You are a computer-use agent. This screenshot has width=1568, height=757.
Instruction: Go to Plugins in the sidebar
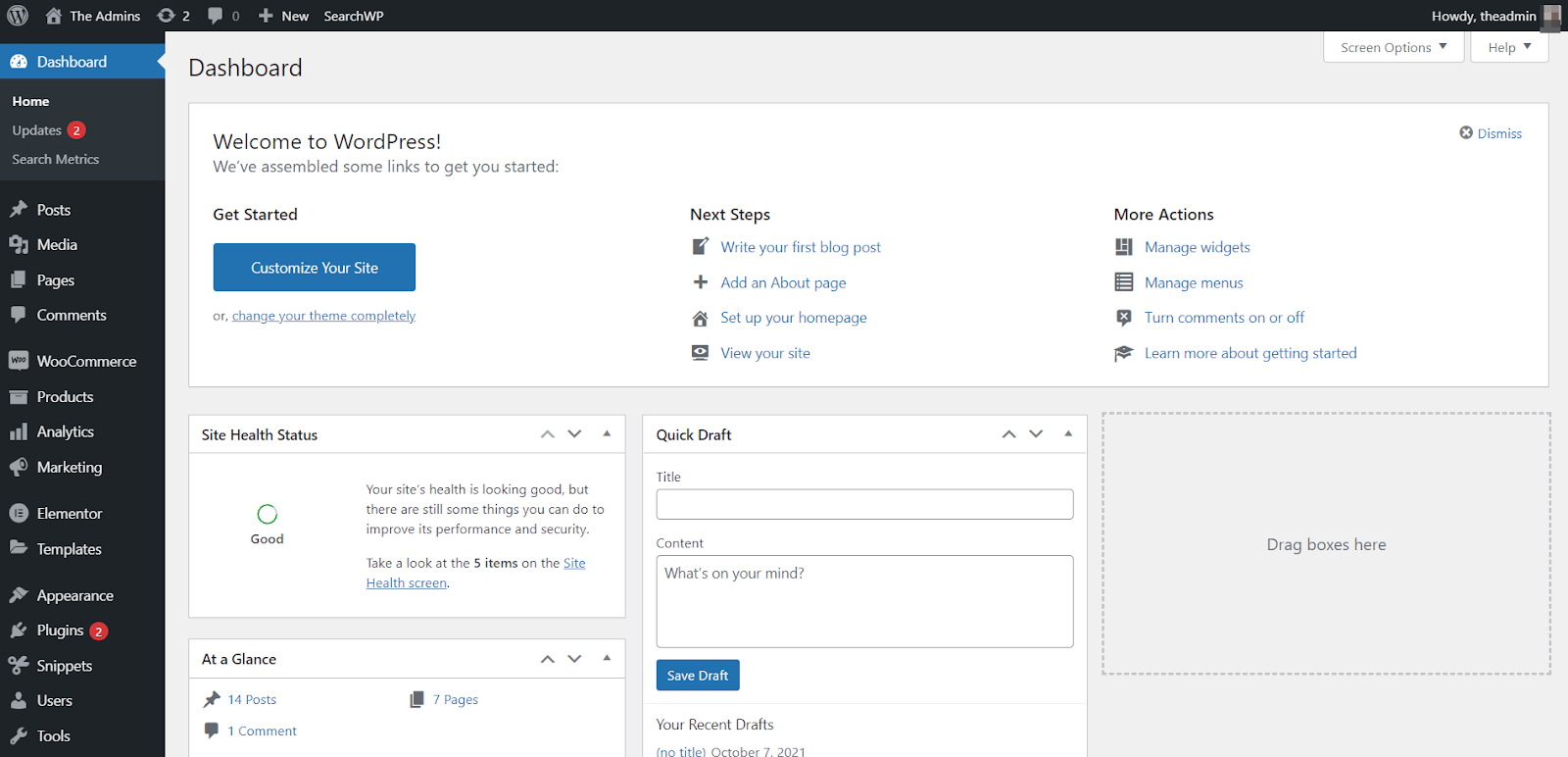[x=60, y=631]
